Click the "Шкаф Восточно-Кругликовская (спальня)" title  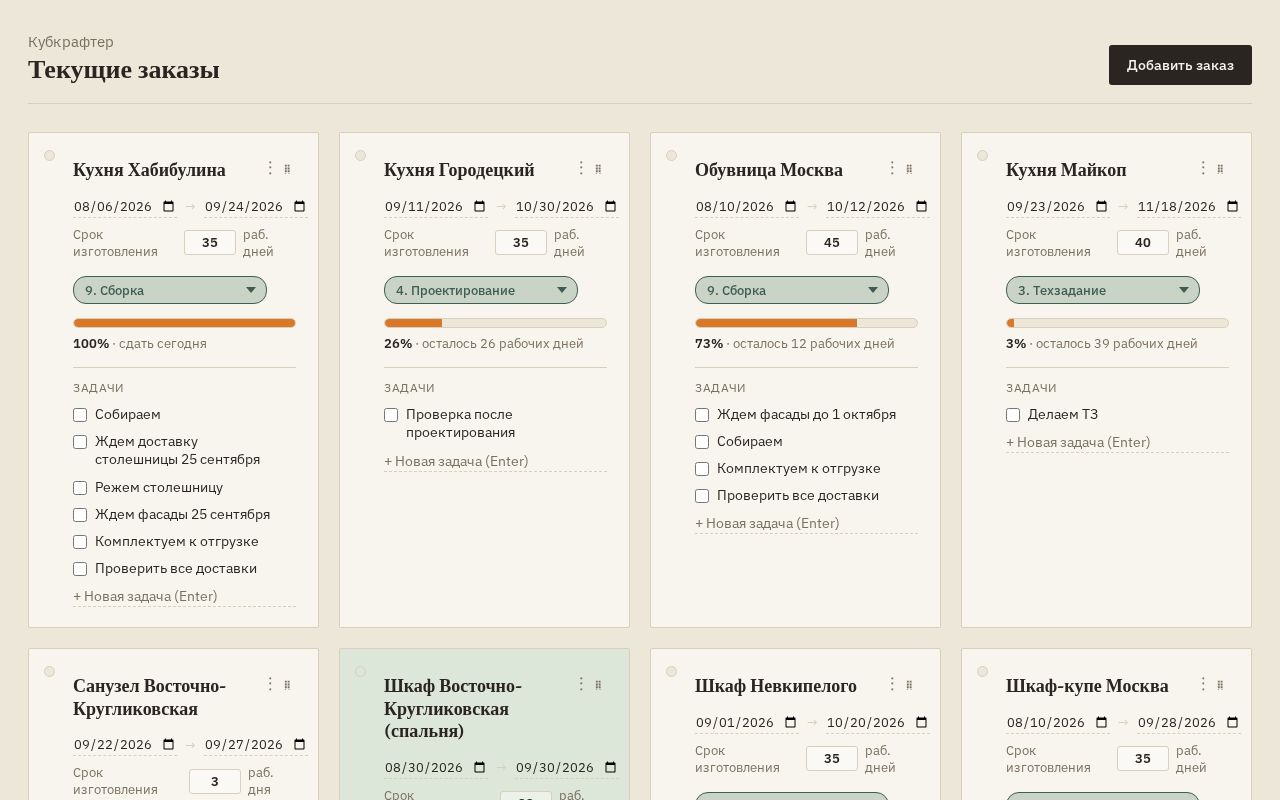[453, 708]
